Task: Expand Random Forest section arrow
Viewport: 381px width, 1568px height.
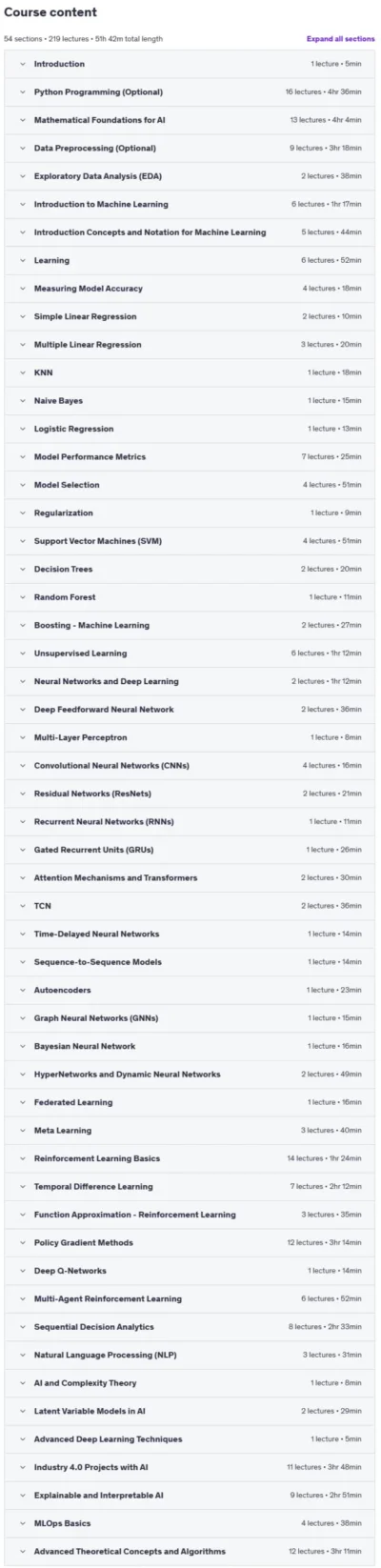Action: [23, 597]
